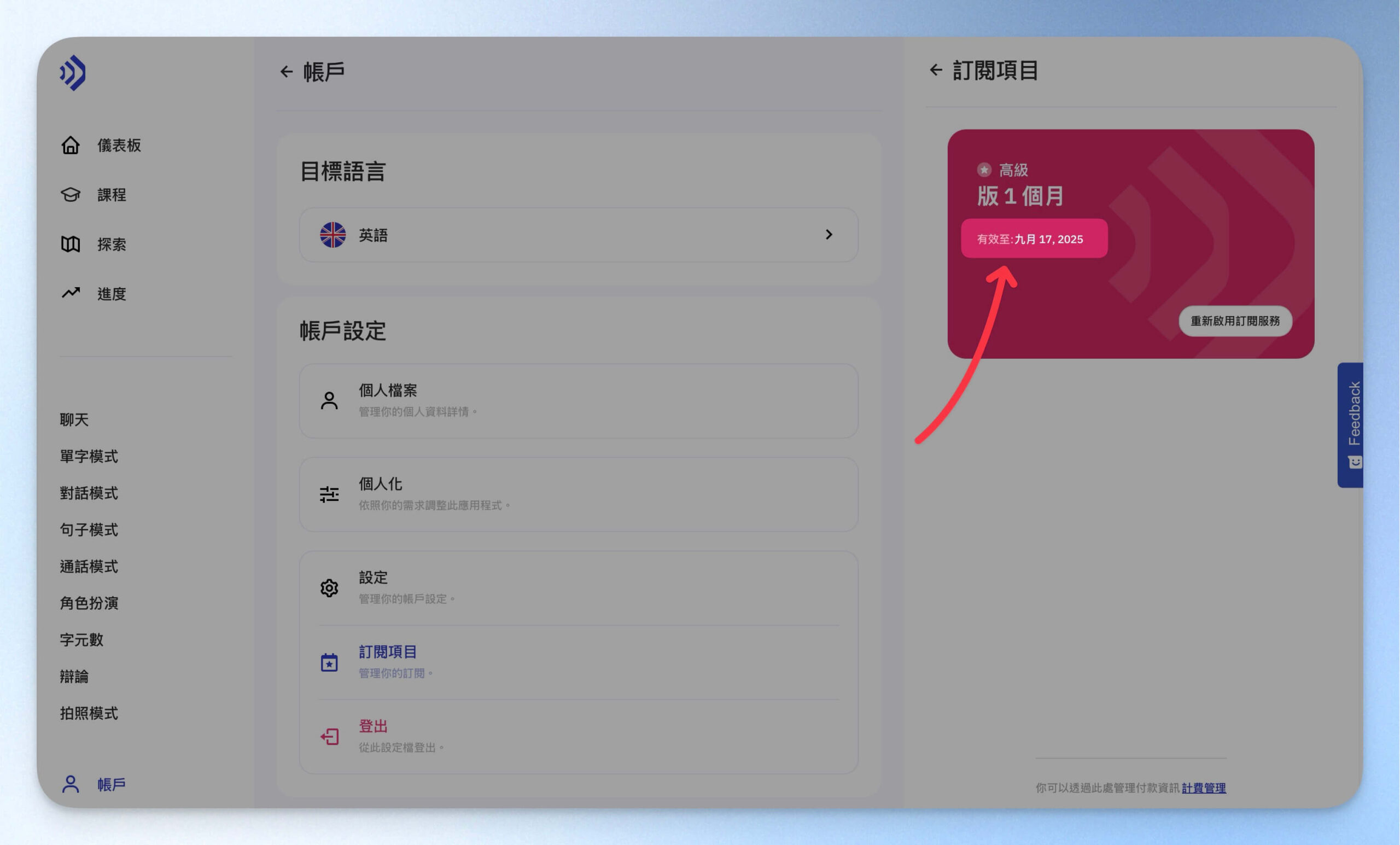The image size is (1400, 845).
Task: Open 對話模式
Action: (x=89, y=493)
